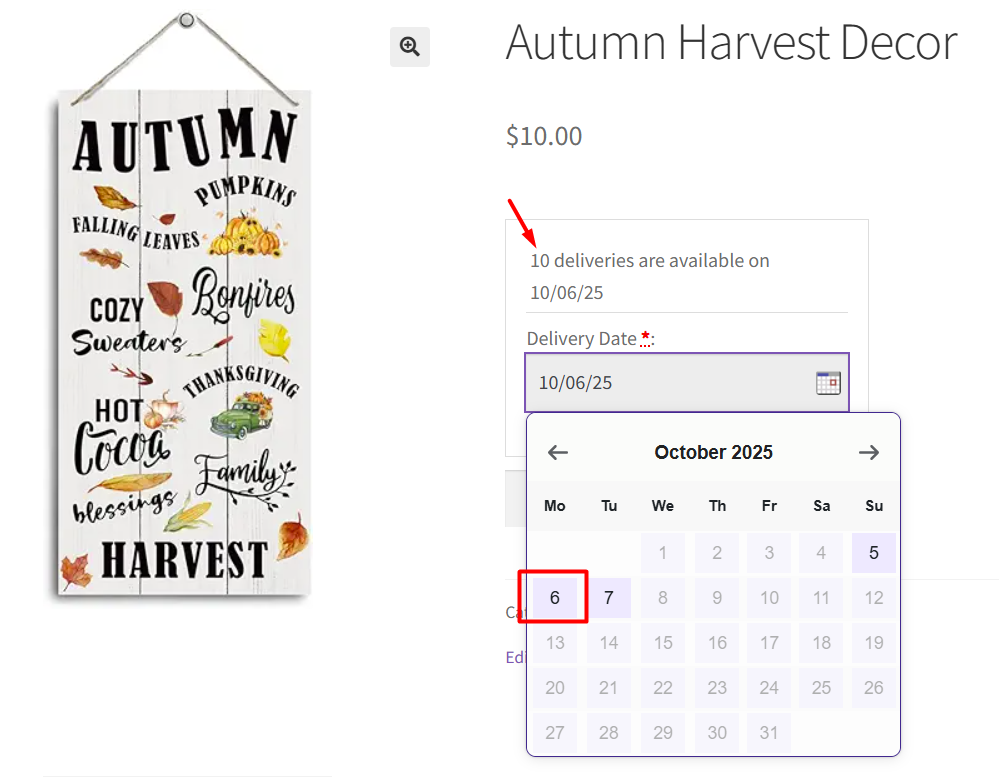Click the October 2025 month title
The width and height of the screenshot is (999, 778).
click(713, 452)
